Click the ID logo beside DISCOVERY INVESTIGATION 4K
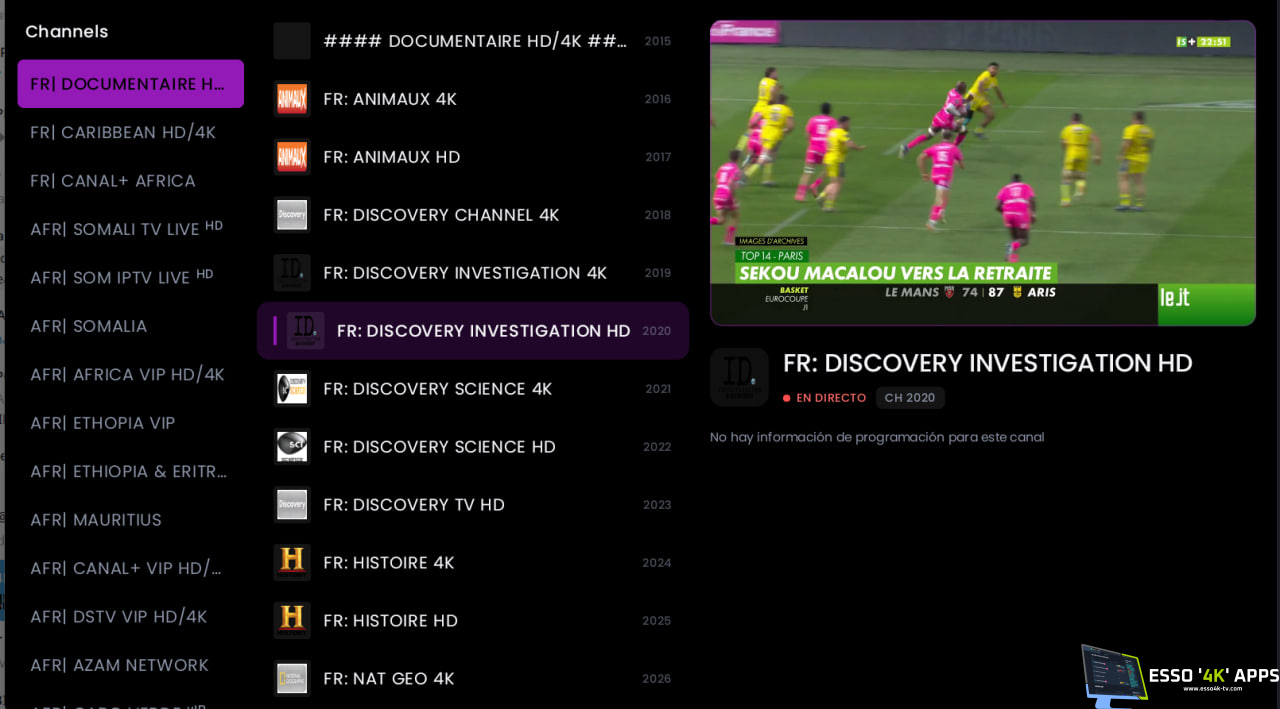Image resolution: width=1280 pixels, height=709 pixels. (292, 273)
